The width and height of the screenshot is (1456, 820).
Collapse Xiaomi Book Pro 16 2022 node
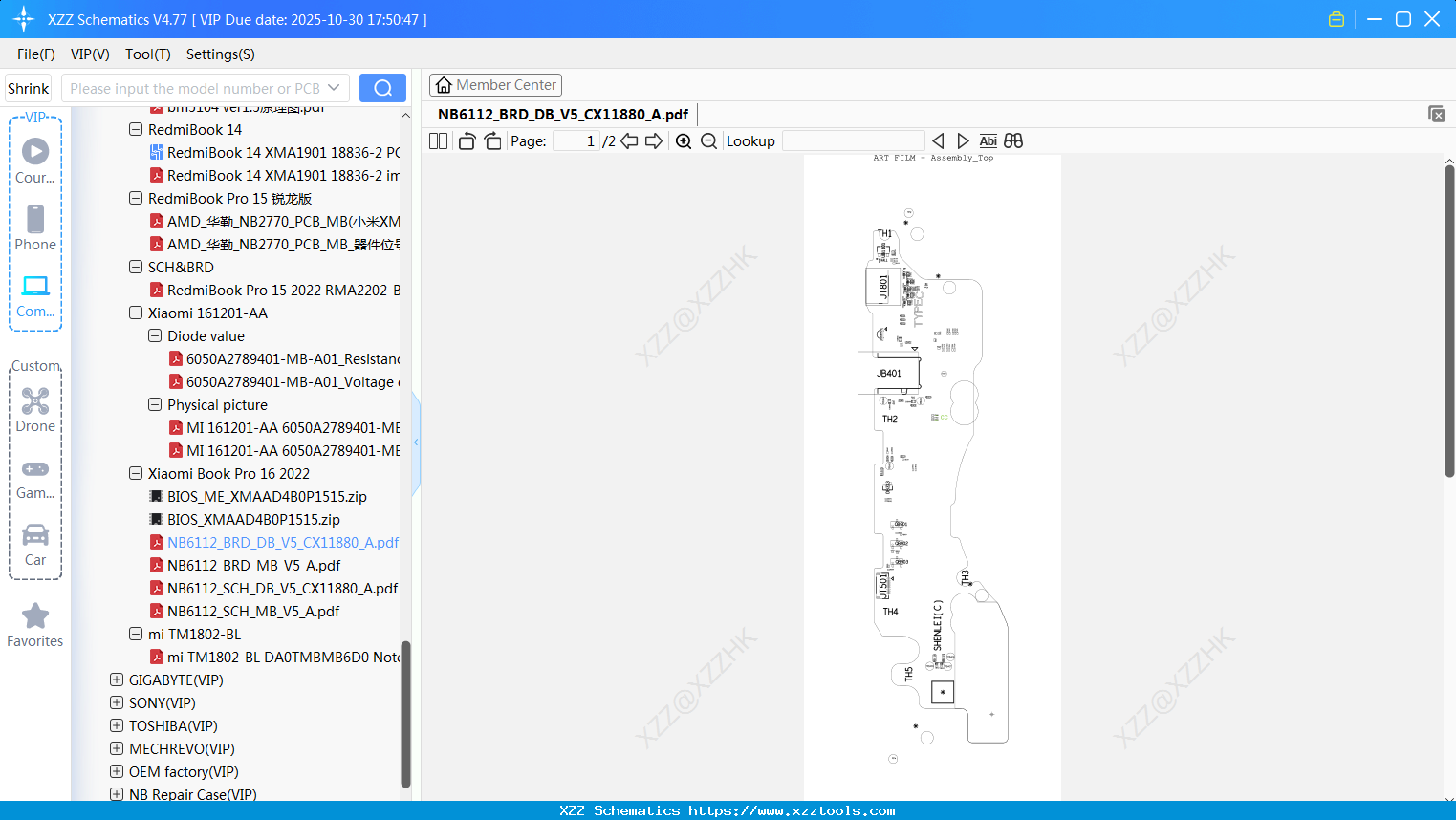click(136, 473)
